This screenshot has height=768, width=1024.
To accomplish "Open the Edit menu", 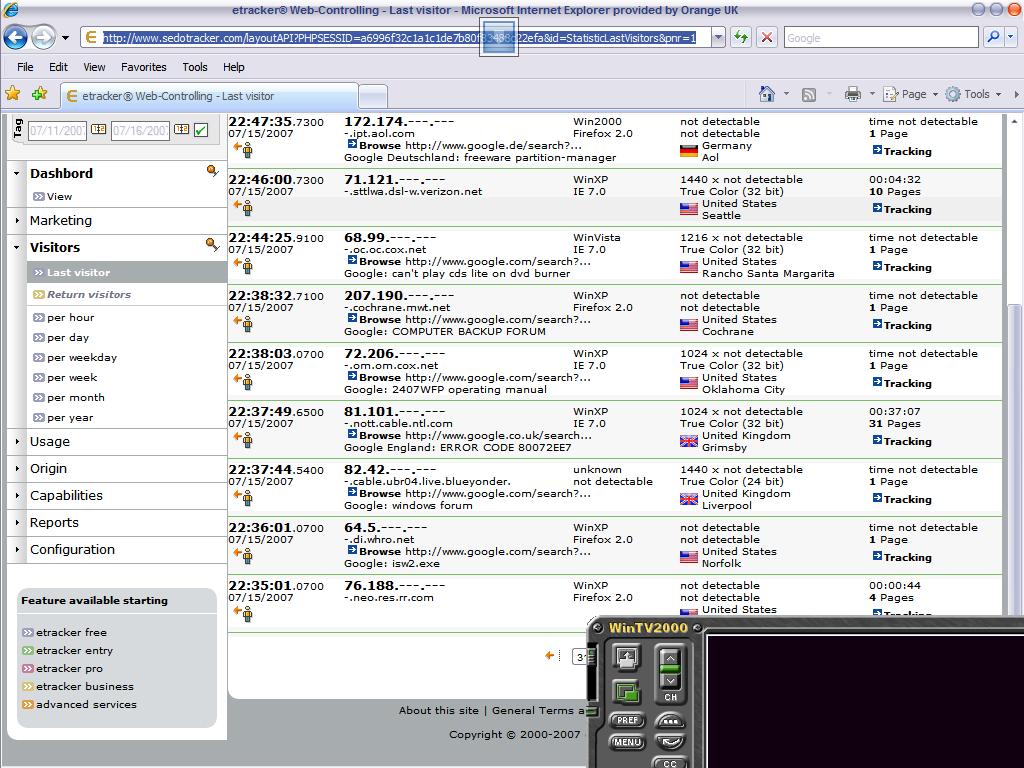I will click(x=58, y=67).
